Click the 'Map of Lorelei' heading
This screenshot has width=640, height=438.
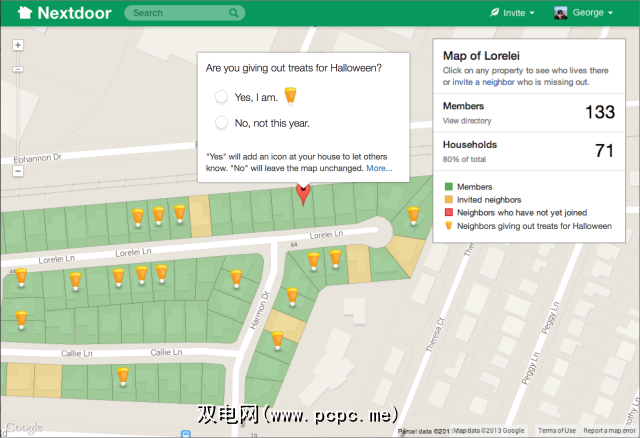point(481,56)
